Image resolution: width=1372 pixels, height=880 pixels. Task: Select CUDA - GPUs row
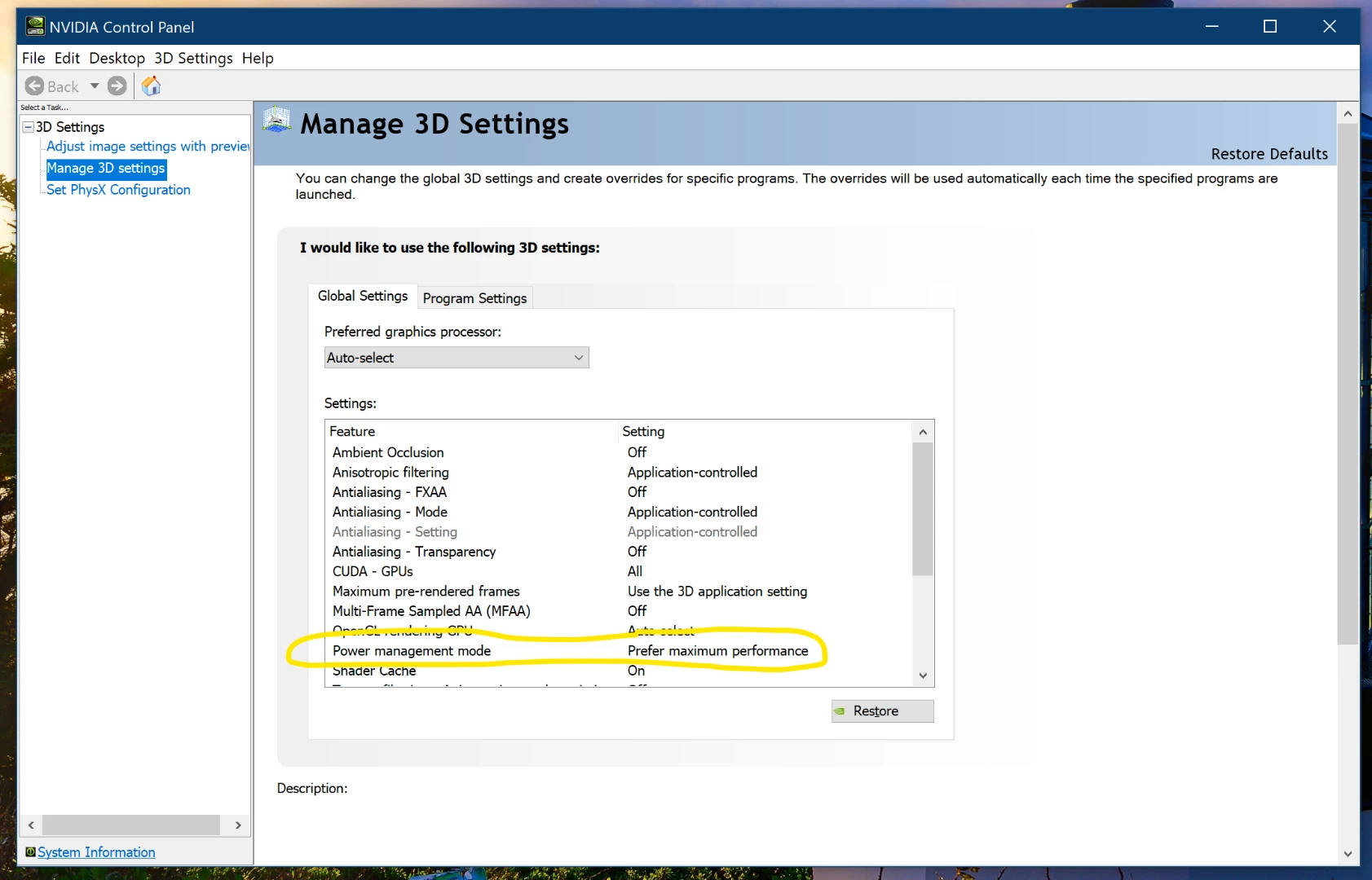click(618, 571)
